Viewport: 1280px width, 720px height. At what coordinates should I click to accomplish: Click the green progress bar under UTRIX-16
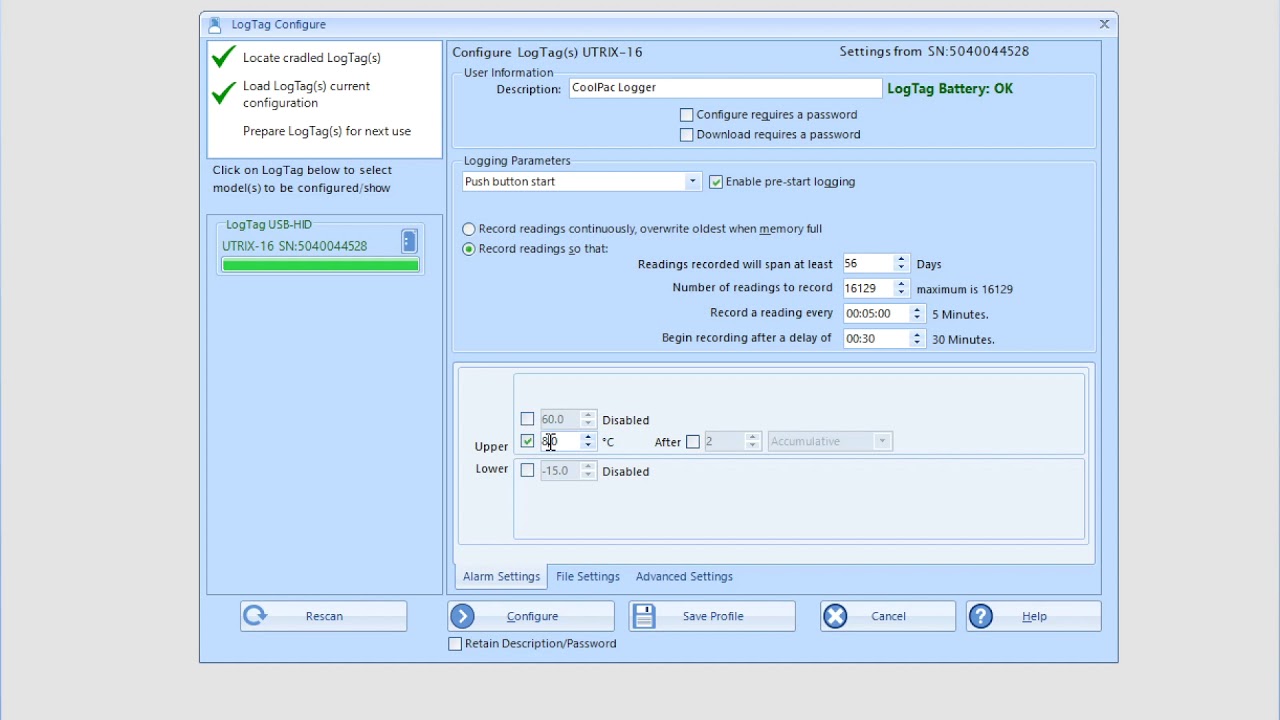pyautogui.click(x=320, y=265)
